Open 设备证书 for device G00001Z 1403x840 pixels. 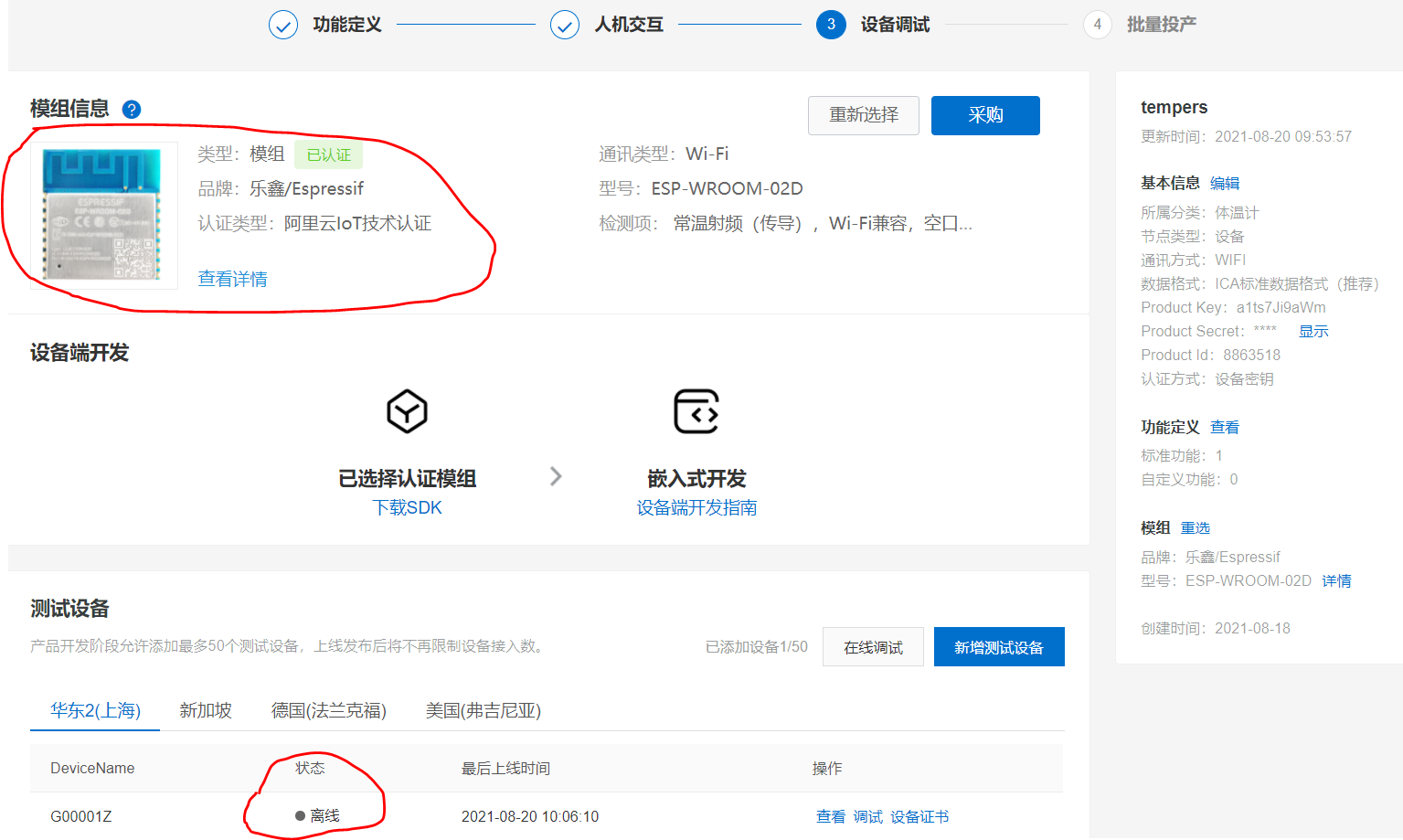point(919,816)
